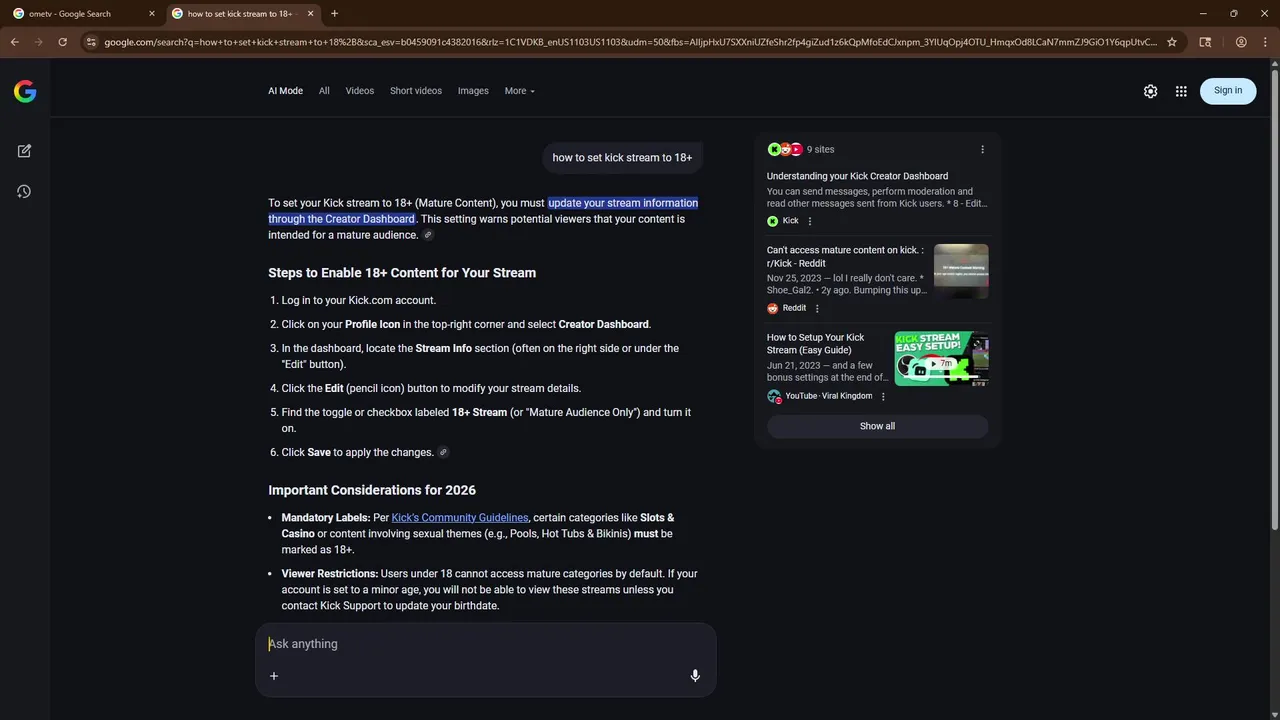
Task: Open Can't access mature content Reddit result
Action: pyautogui.click(x=845, y=257)
